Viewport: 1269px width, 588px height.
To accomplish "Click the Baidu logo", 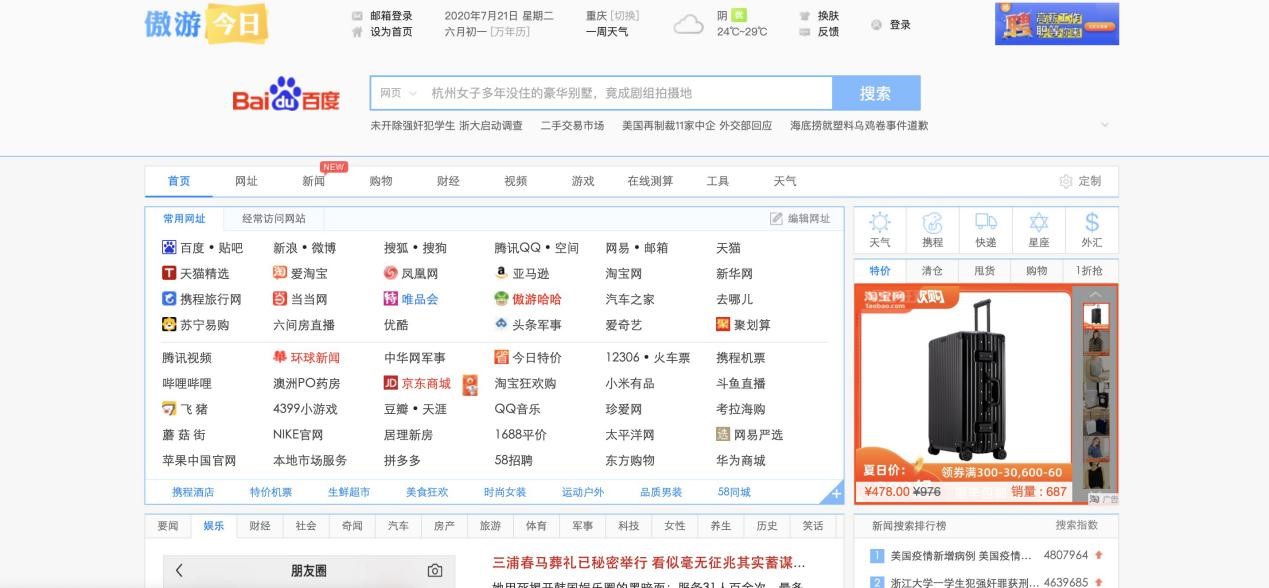I will pos(286,95).
